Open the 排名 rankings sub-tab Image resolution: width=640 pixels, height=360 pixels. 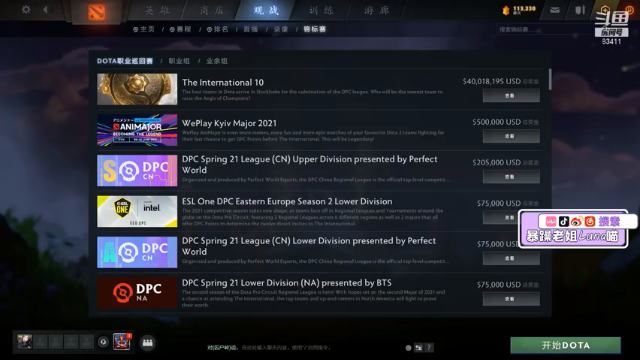coord(217,29)
